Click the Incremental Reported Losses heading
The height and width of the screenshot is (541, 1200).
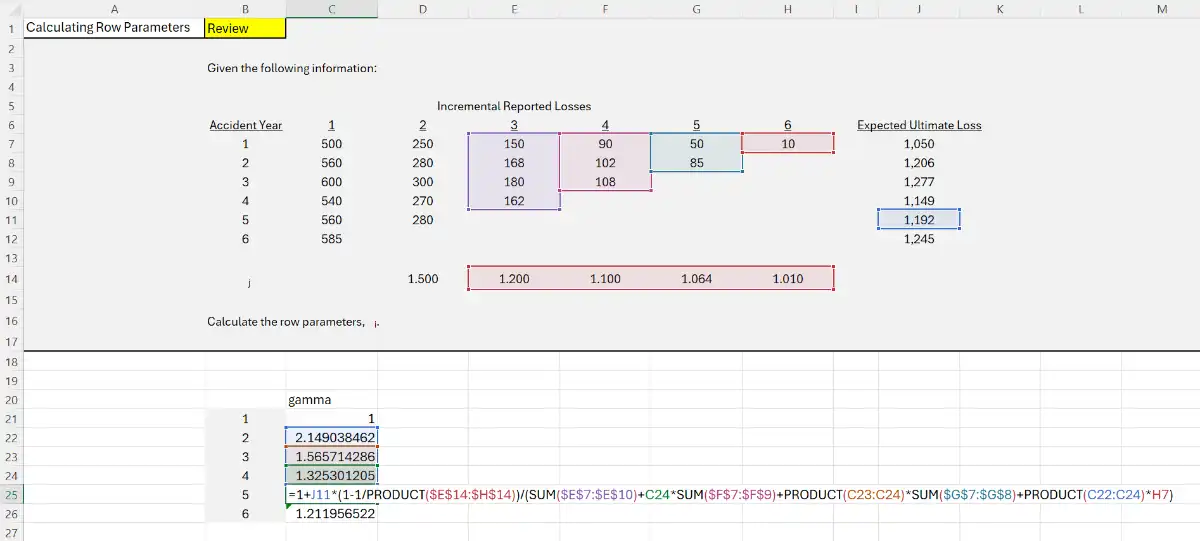(x=513, y=106)
